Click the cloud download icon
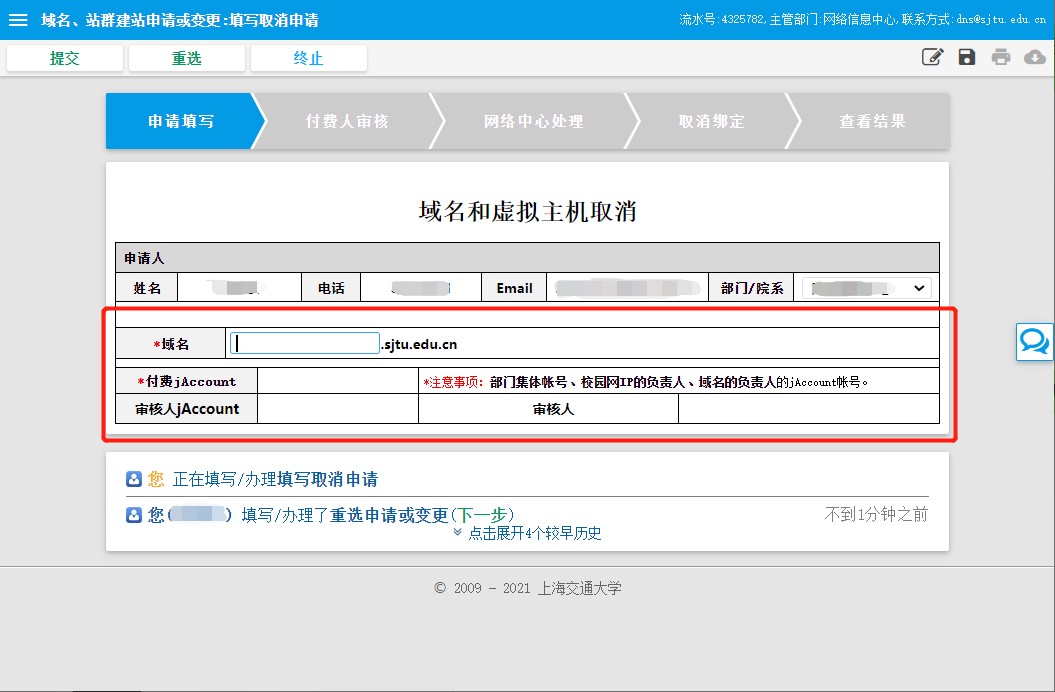The height and width of the screenshot is (692, 1055). pos(1035,57)
